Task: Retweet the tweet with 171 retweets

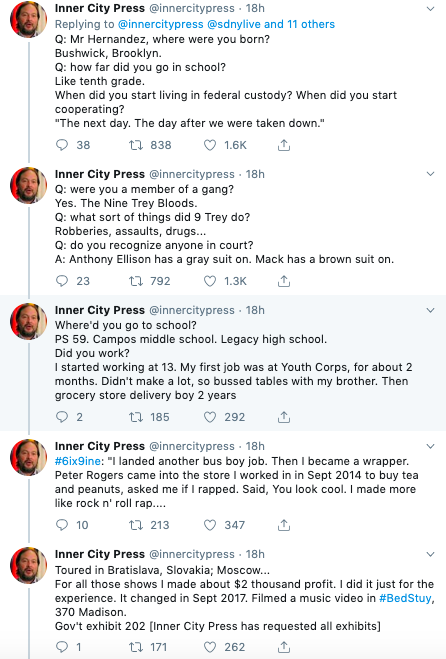Action: 136,647
